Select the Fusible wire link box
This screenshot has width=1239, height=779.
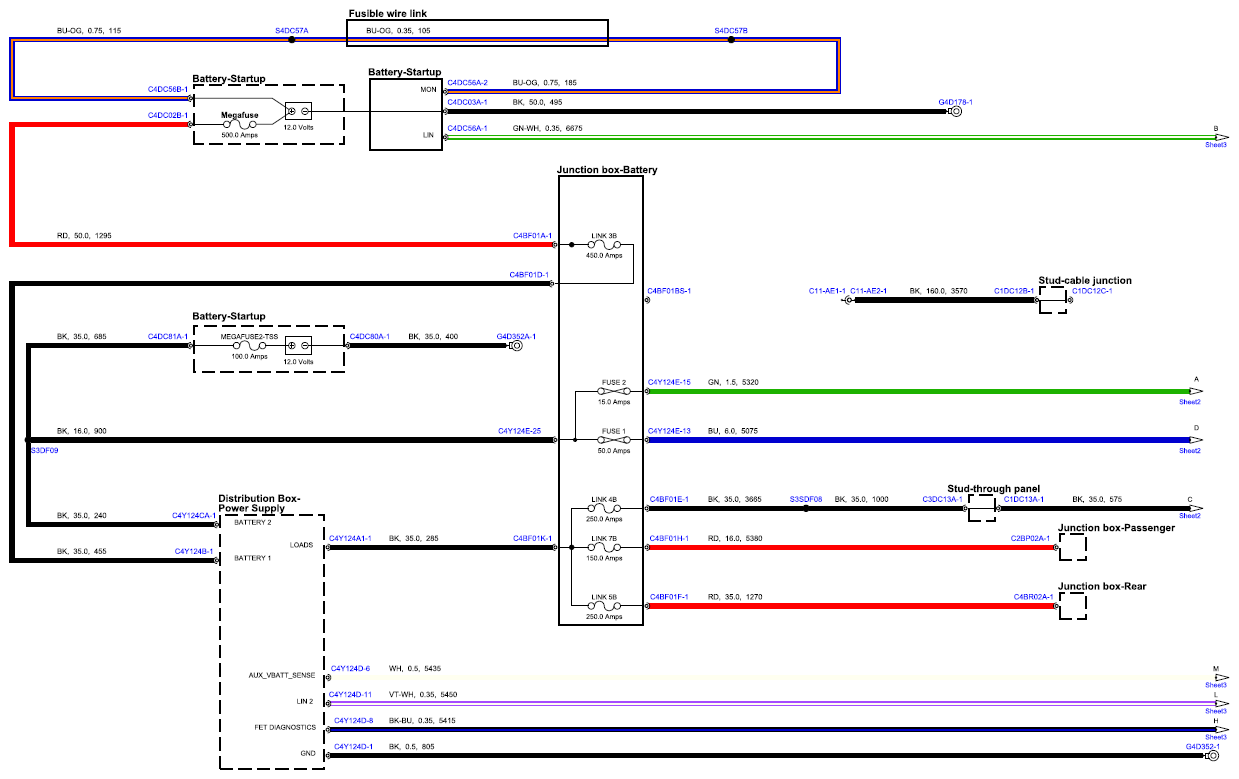click(x=476, y=33)
